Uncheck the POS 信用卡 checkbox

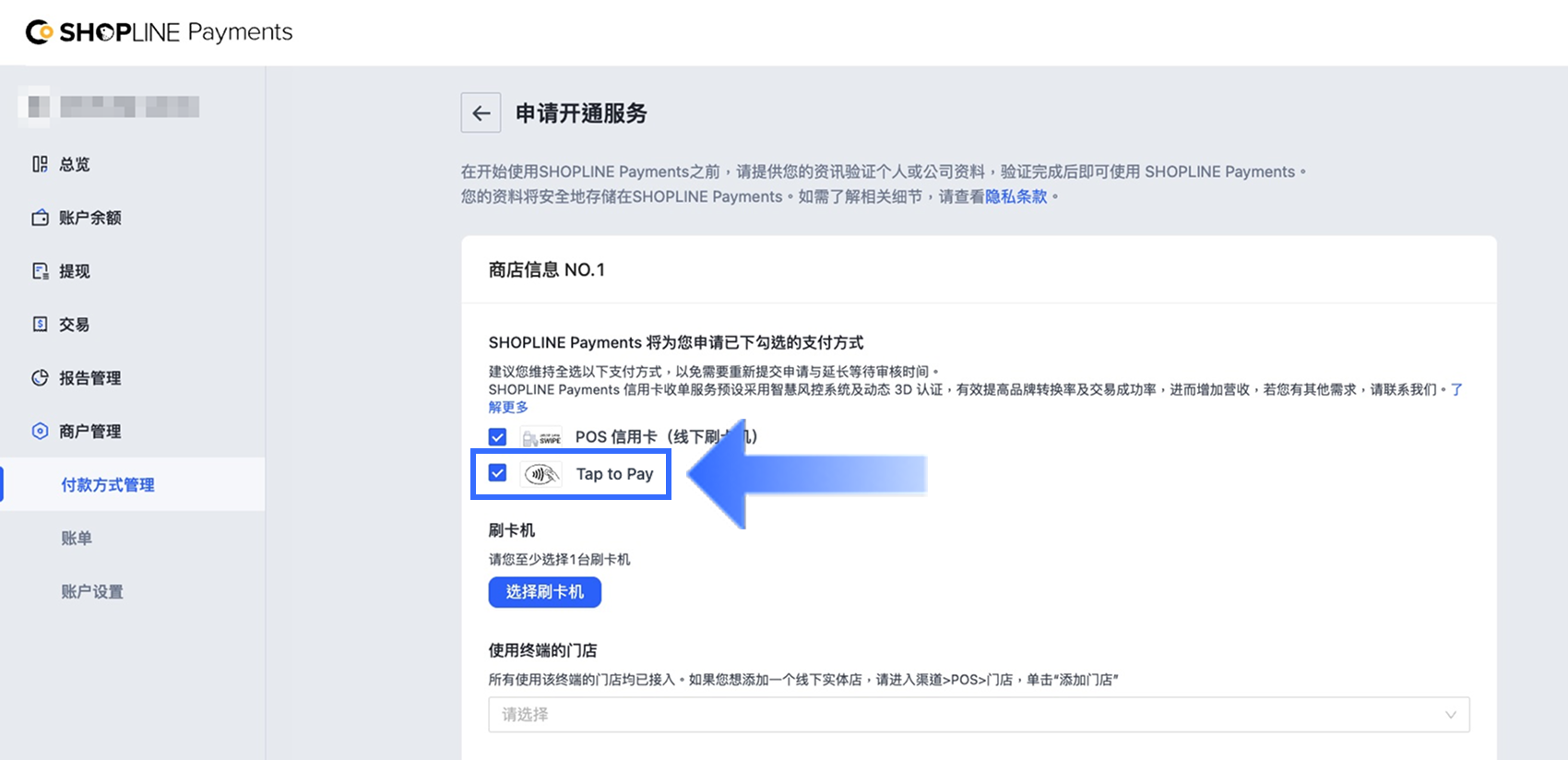(x=497, y=437)
